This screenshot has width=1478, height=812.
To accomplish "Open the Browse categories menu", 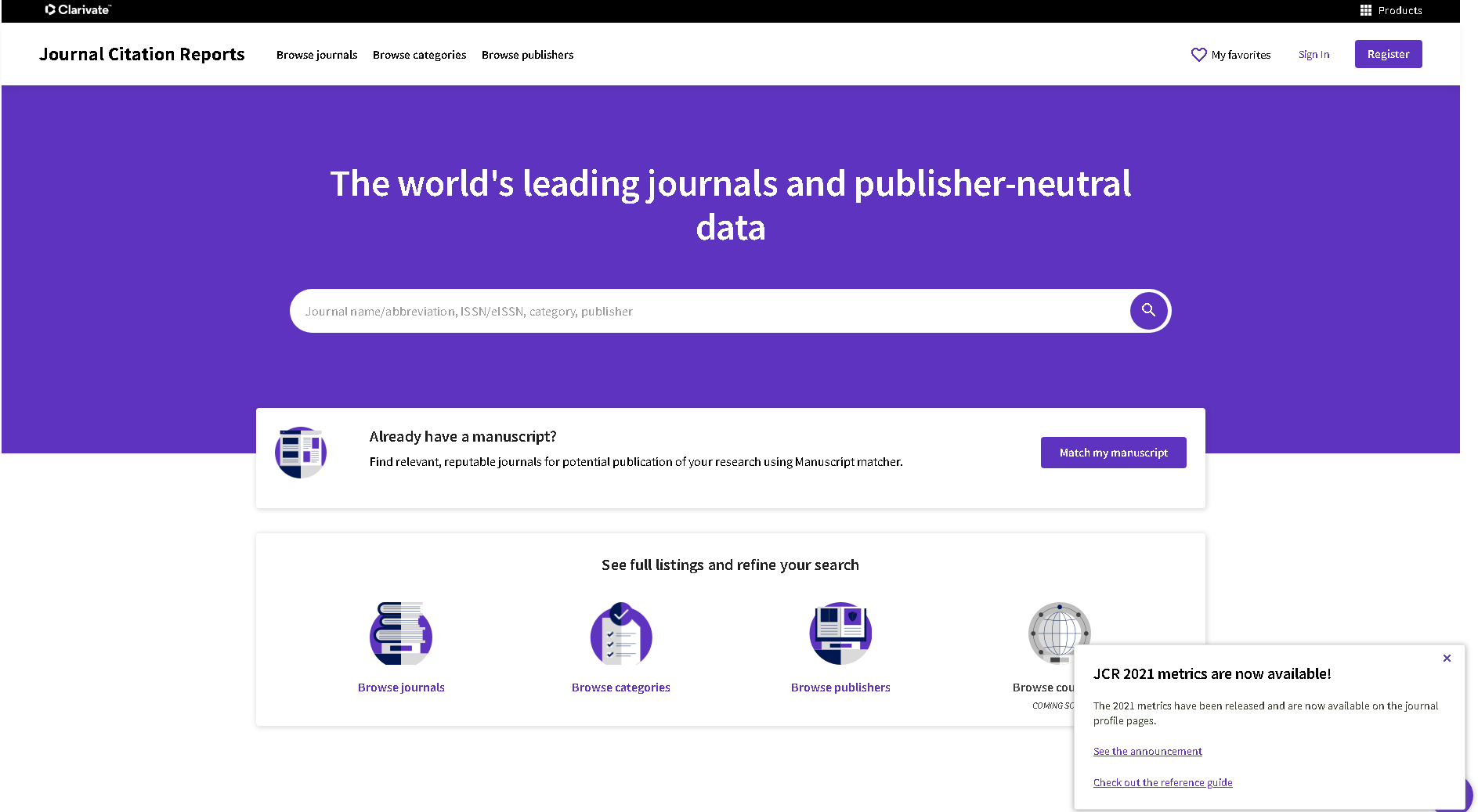I will pyautogui.click(x=419, y=54).
